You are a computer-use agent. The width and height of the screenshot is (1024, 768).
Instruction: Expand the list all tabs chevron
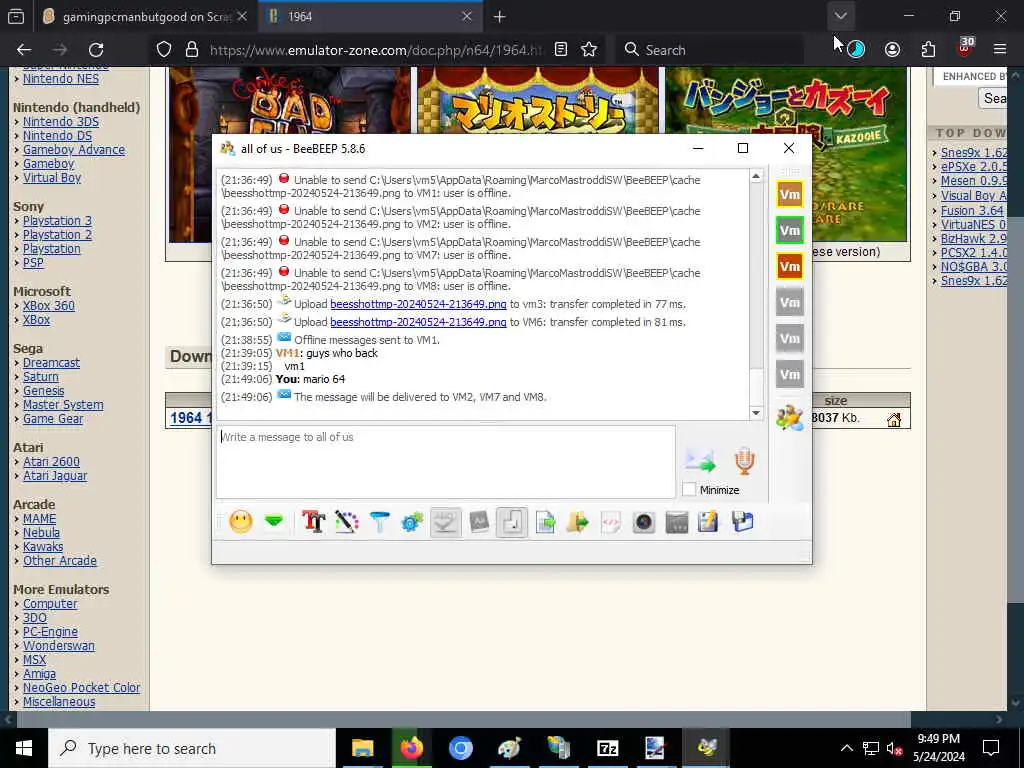(840, 16)
